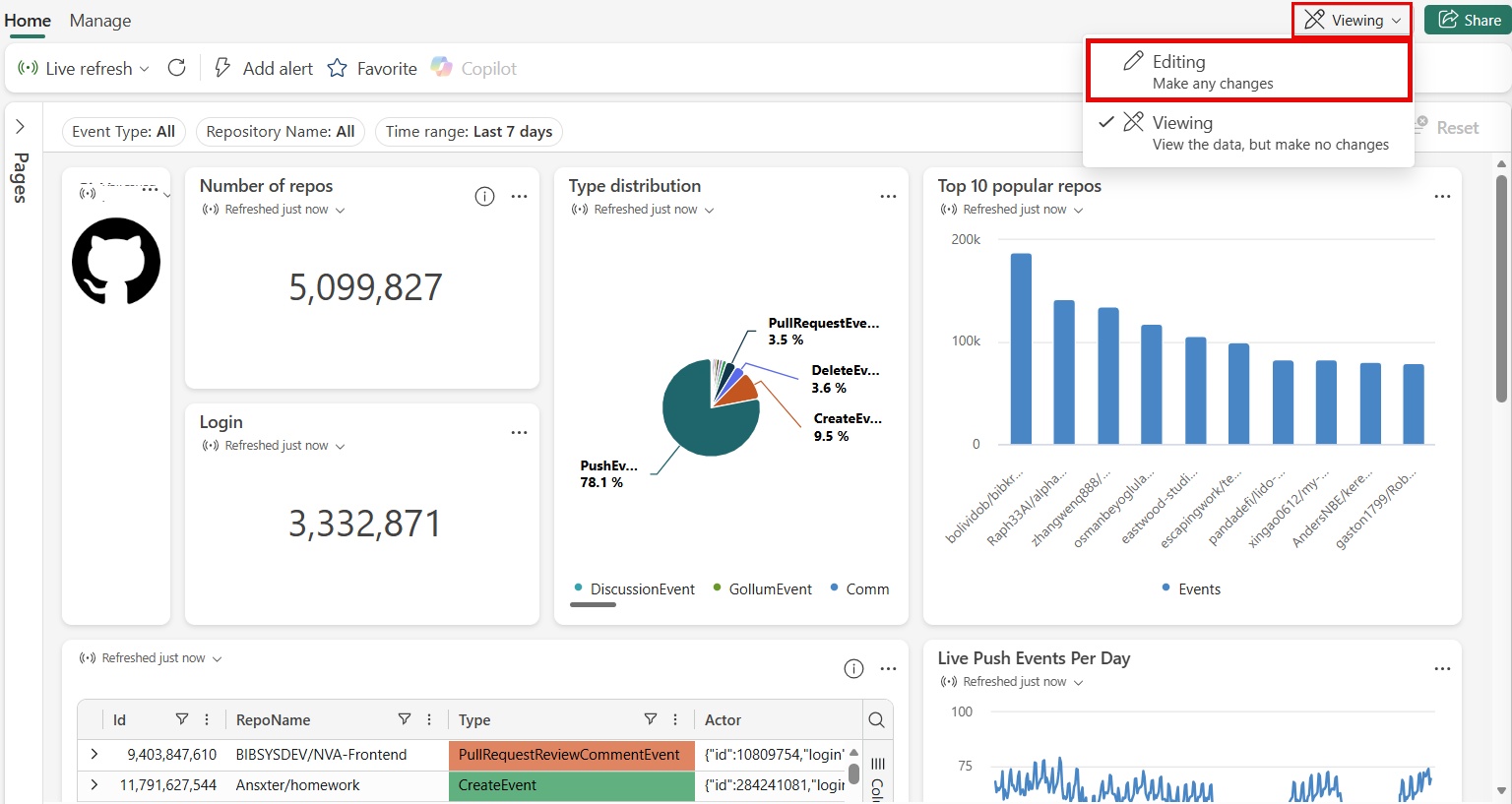
Task: Open the Viewing mode dropdown
Action: [x=1352, y=20]
